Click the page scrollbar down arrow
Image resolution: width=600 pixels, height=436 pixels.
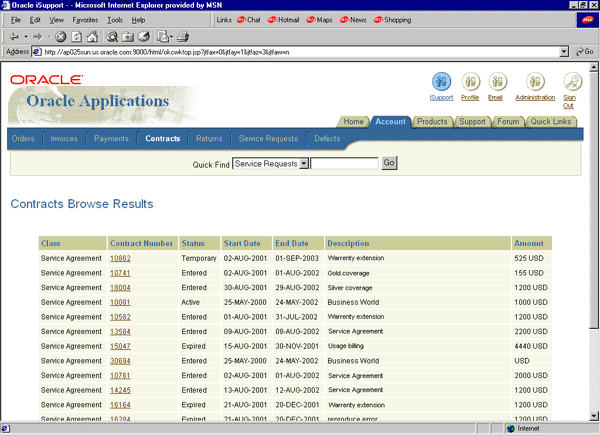593,416
